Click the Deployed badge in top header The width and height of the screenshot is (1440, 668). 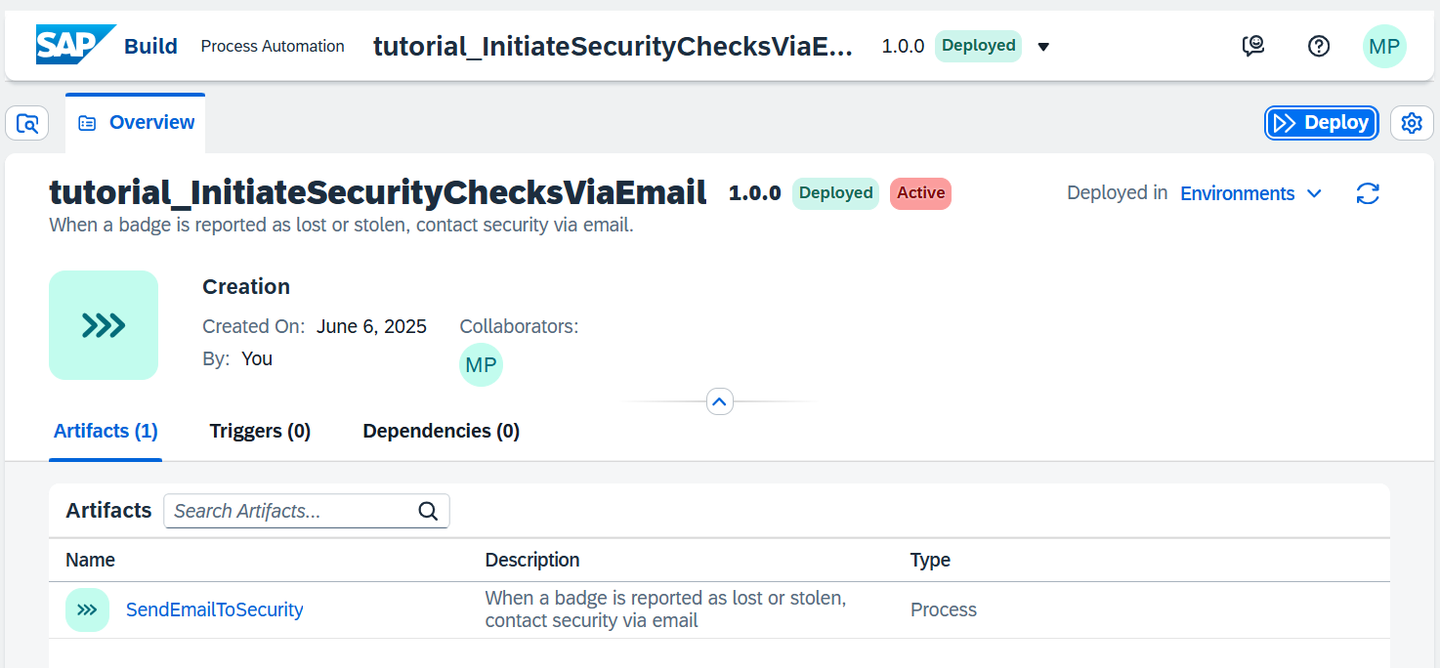[978, 46]
